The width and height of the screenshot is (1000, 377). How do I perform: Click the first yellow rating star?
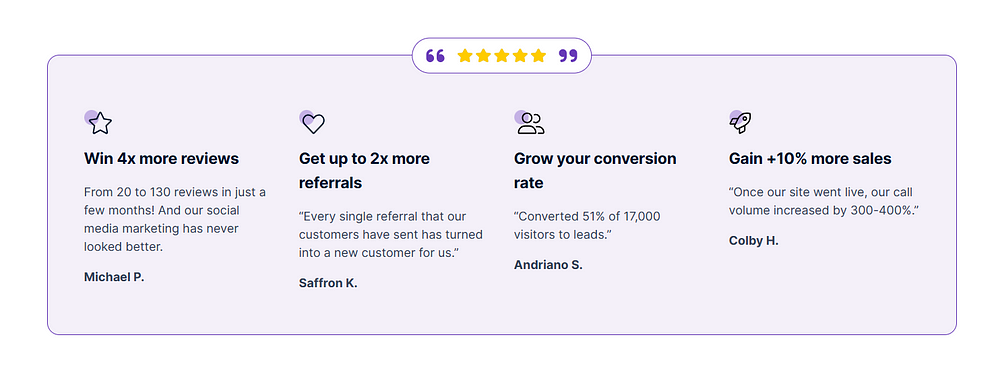(465, 55)
